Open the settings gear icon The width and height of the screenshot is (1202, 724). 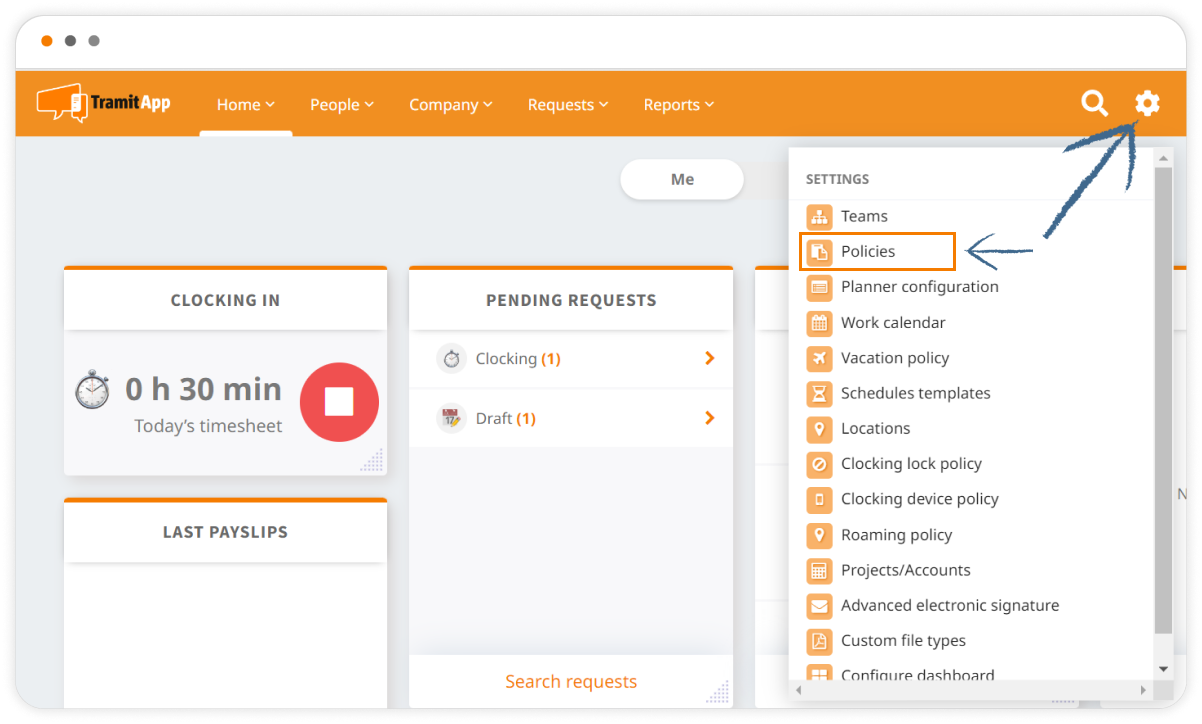pos(1147,103)
